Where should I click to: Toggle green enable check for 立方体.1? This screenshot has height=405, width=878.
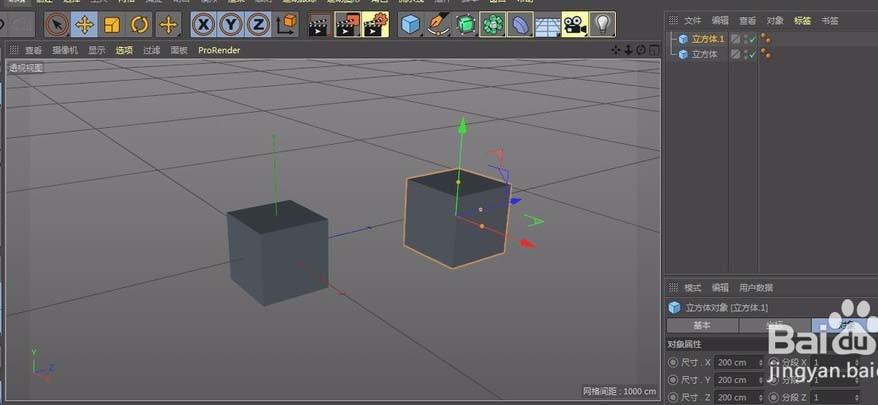pyautogui.click(x=751, y=39)
